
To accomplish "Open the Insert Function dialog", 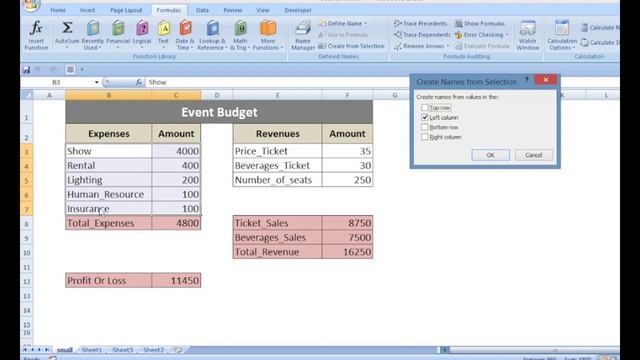I will pyautogui.click(x=36, y=36).
